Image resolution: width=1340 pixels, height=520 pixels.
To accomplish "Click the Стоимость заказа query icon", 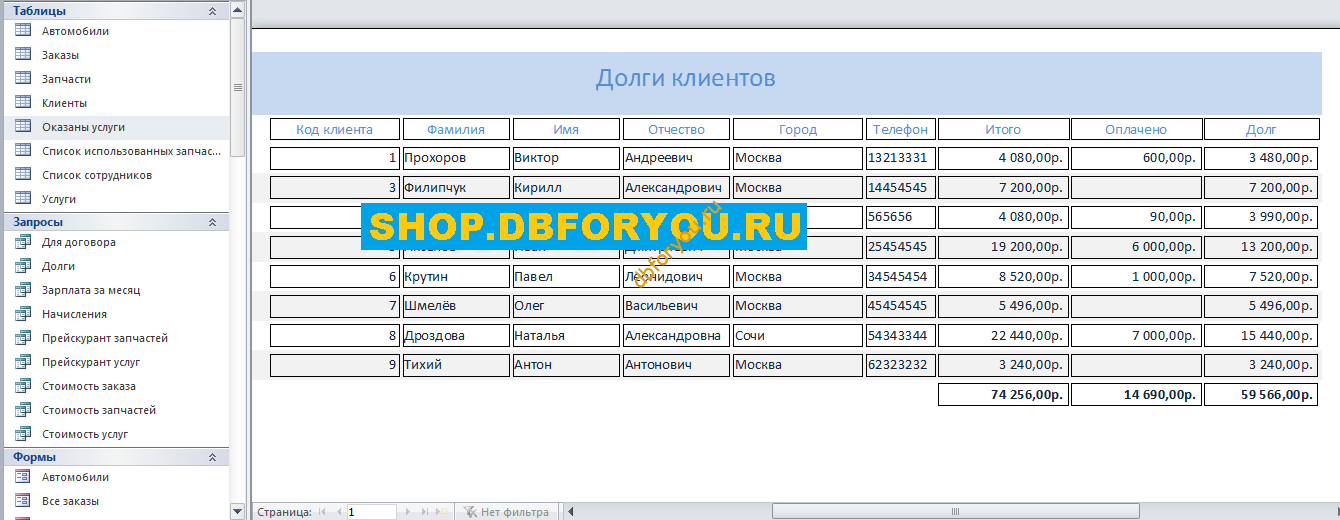I will pyautogui.click(x=23, y=386).
